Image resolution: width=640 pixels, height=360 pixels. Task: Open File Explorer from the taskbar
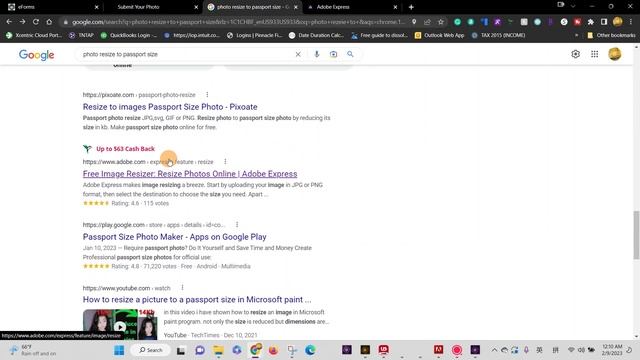218,350
